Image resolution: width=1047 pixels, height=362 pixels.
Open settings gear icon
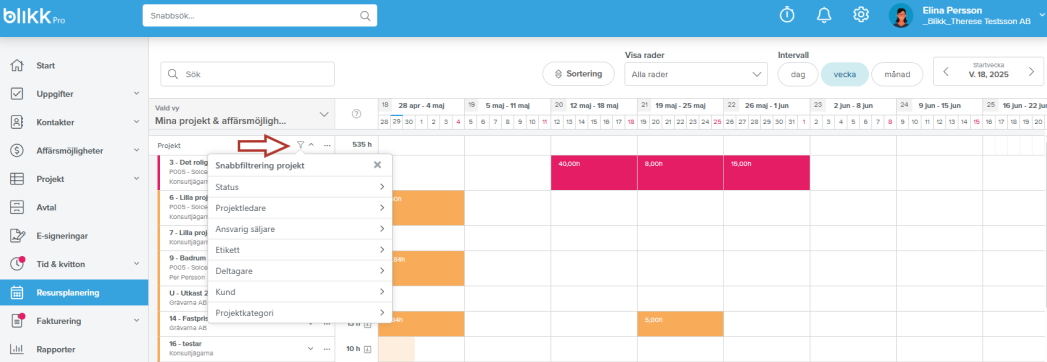click(x=861, y=15)
